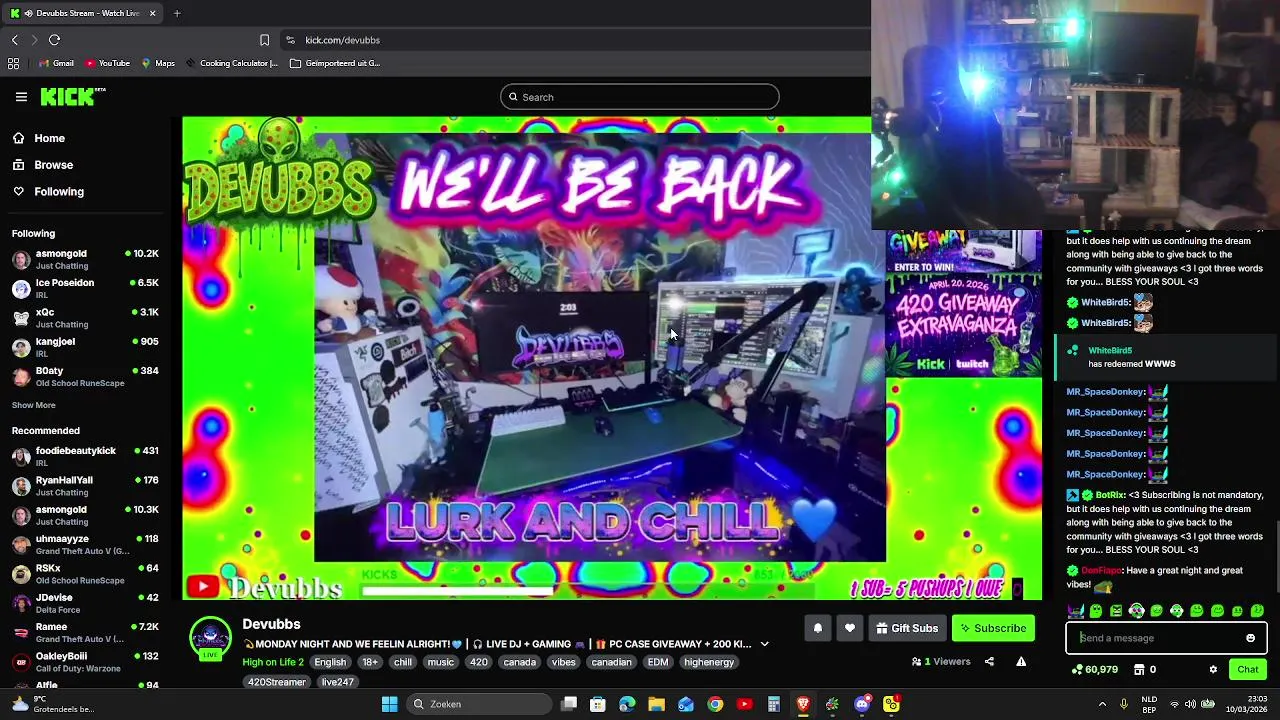Viewport: 1280px width, 720px height.
Task: Open File Explorer from the taskbar
Action: (656, 704)
